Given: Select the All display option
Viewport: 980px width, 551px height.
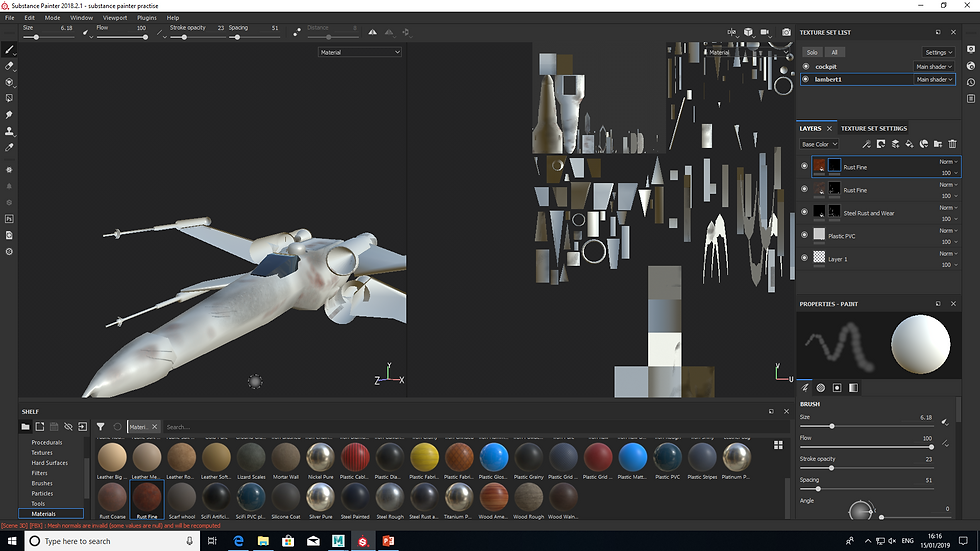Looking at the screenshot, I should point(834,52).
